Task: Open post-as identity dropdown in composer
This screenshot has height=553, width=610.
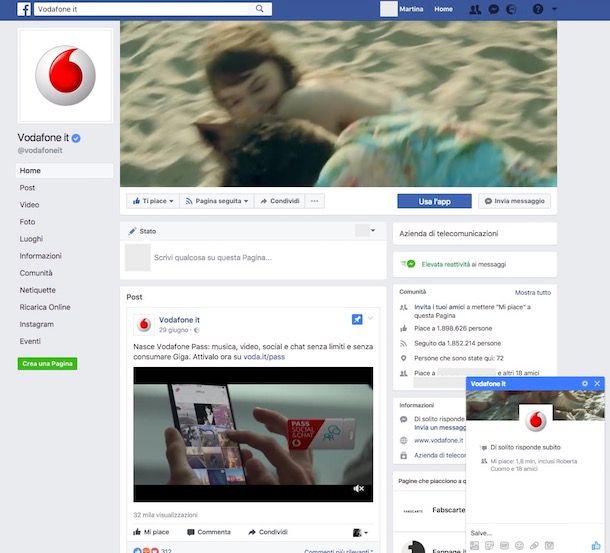Action: click(x=366, y=230)
